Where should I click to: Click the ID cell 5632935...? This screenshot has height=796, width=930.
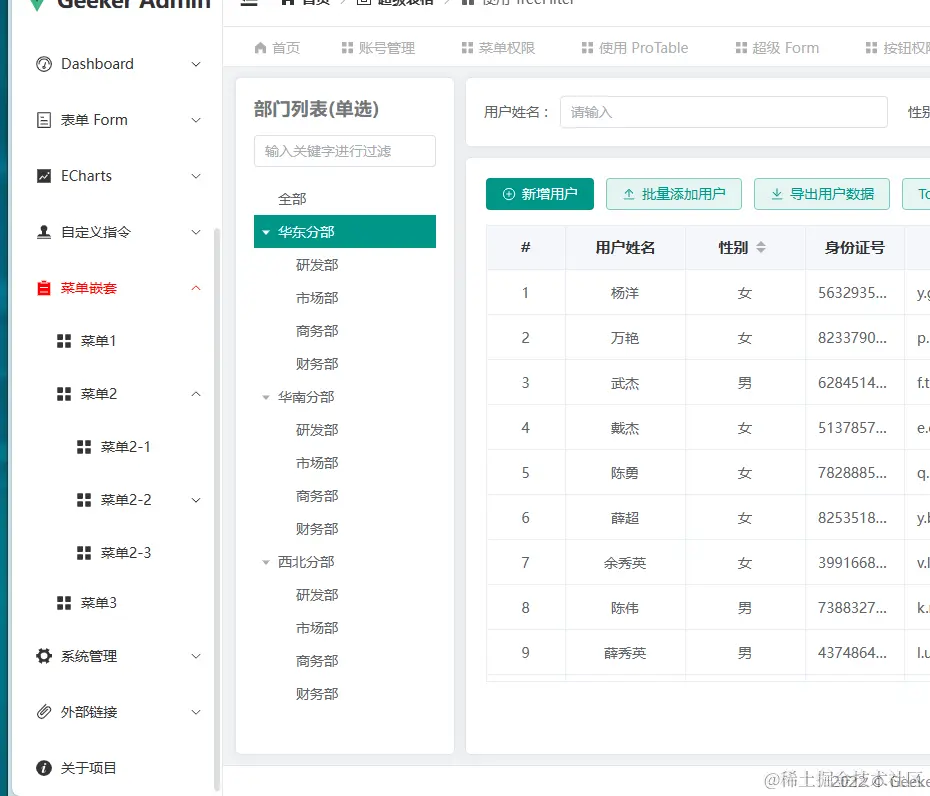pyautogui.click(x=853, y=293)
